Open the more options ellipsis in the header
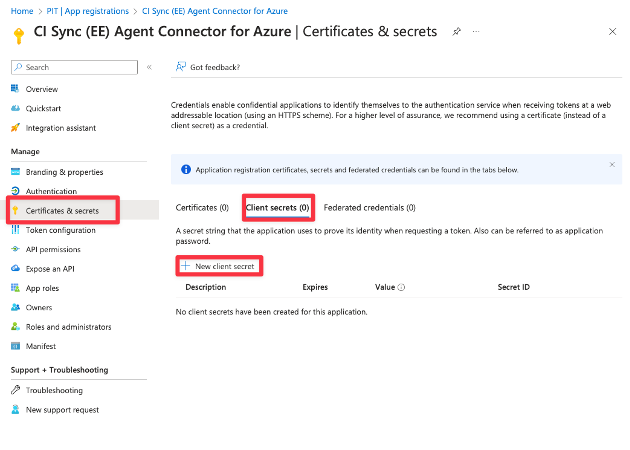The height and width of the screenshot is (450, 630). pos(476,31)
